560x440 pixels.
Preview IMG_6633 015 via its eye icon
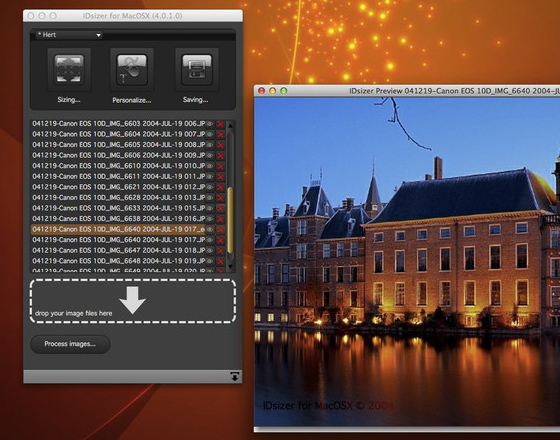210,208
